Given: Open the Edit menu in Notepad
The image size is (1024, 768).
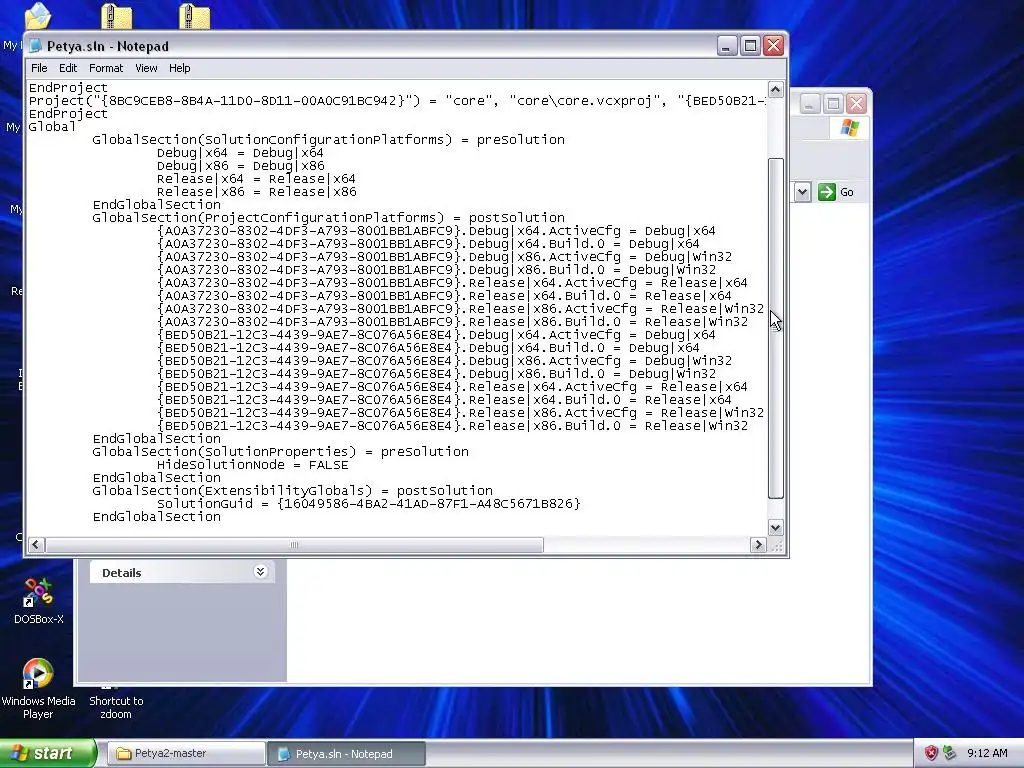Looking at the screenshot, I should click(67, 68).
